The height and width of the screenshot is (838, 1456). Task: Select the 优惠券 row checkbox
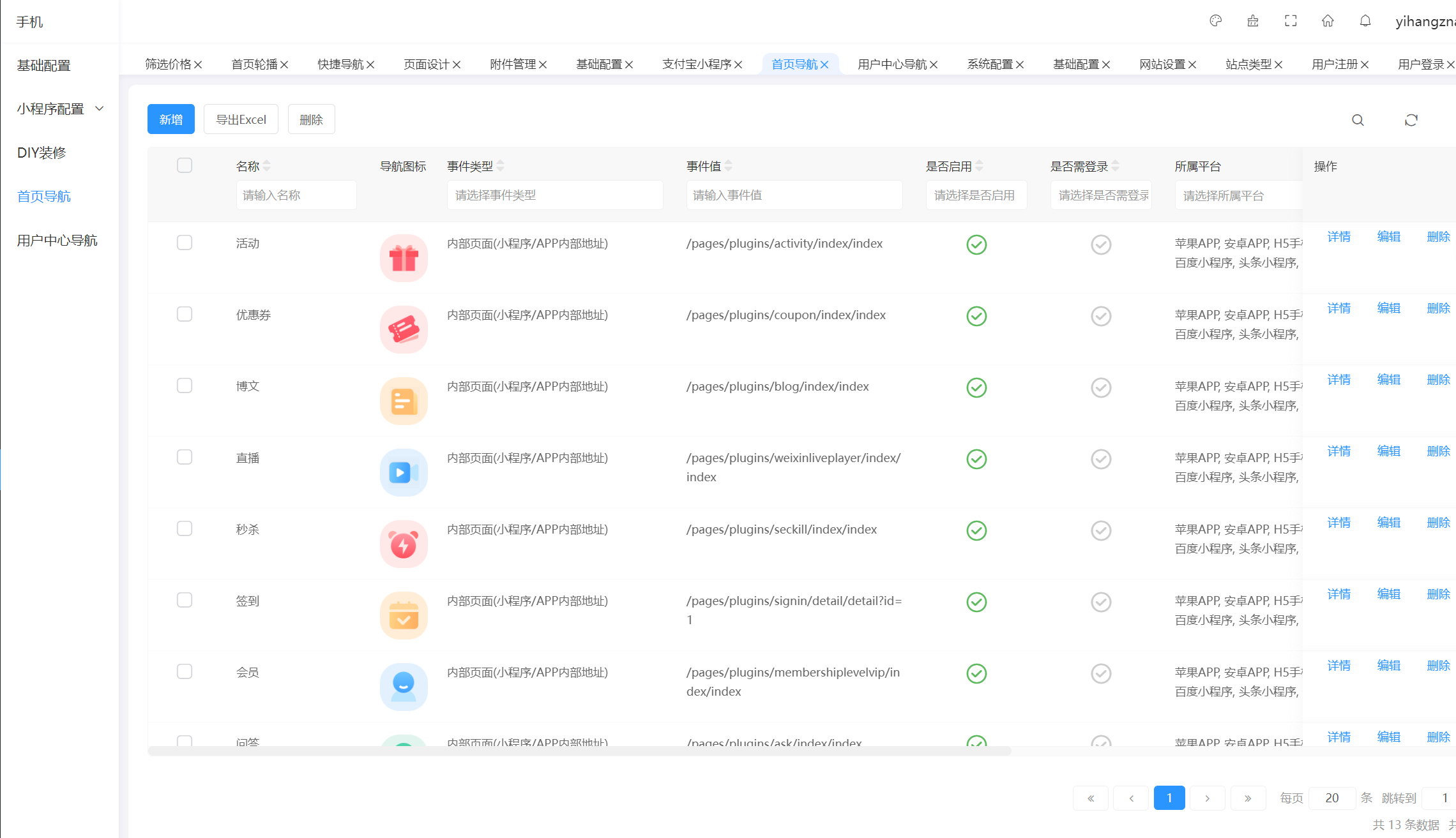[x=185, y=314]
